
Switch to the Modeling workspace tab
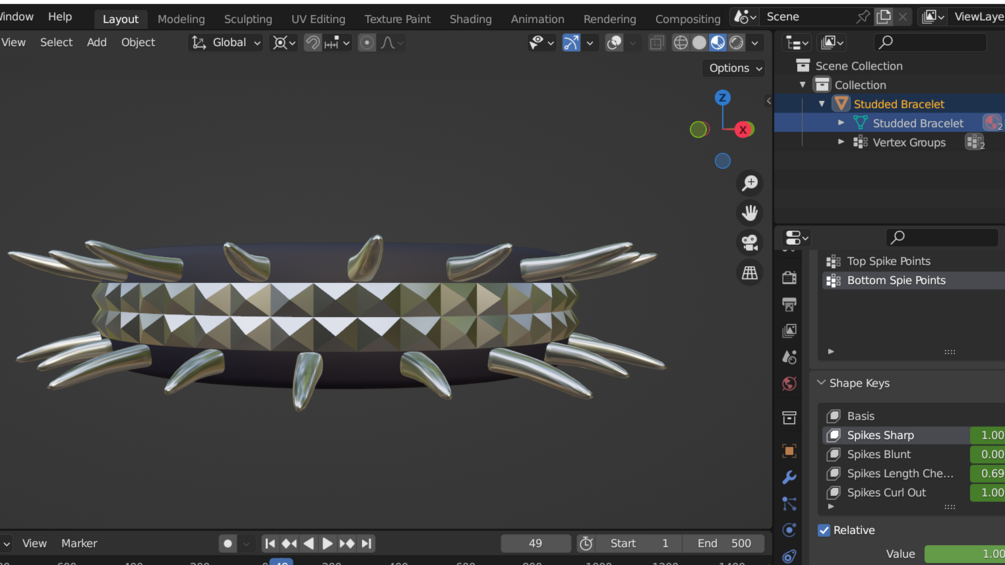coord(181,19)
